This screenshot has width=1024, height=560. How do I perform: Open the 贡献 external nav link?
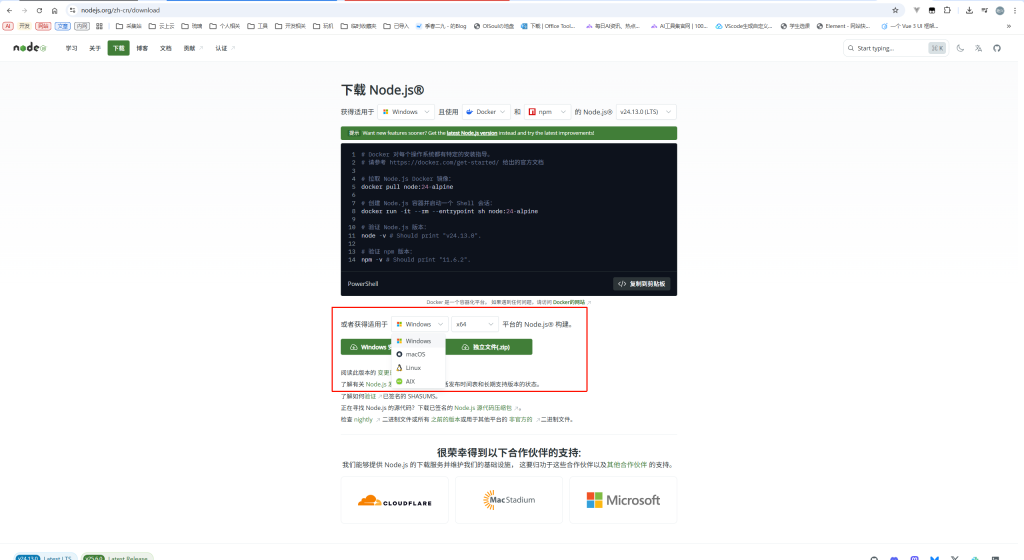pos(193,48)
